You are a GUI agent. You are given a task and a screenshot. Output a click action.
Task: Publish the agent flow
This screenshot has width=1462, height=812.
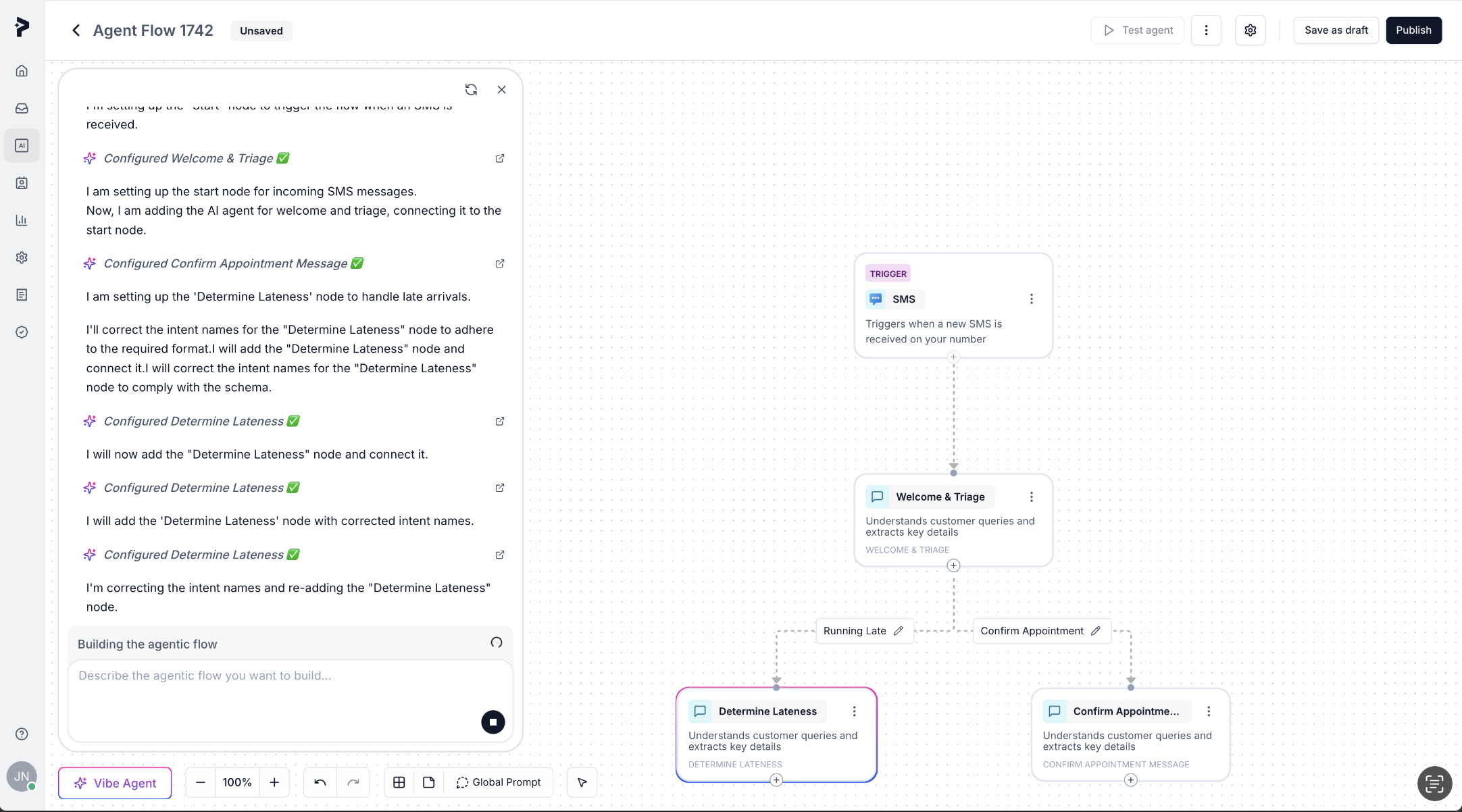(1413, 30)
